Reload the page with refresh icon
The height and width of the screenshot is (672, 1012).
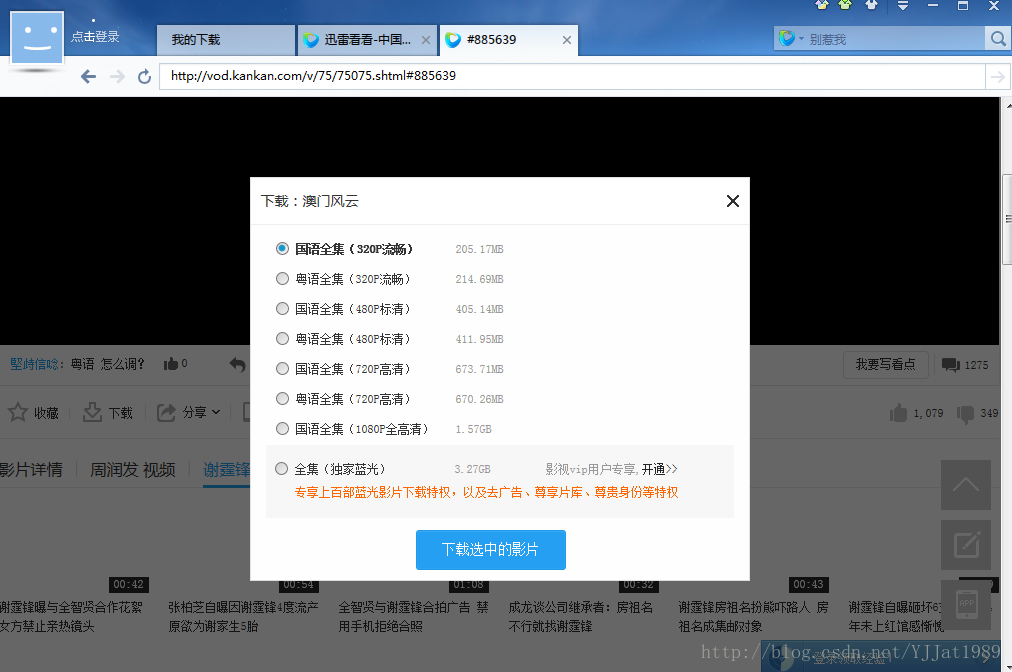coord(145,76)
